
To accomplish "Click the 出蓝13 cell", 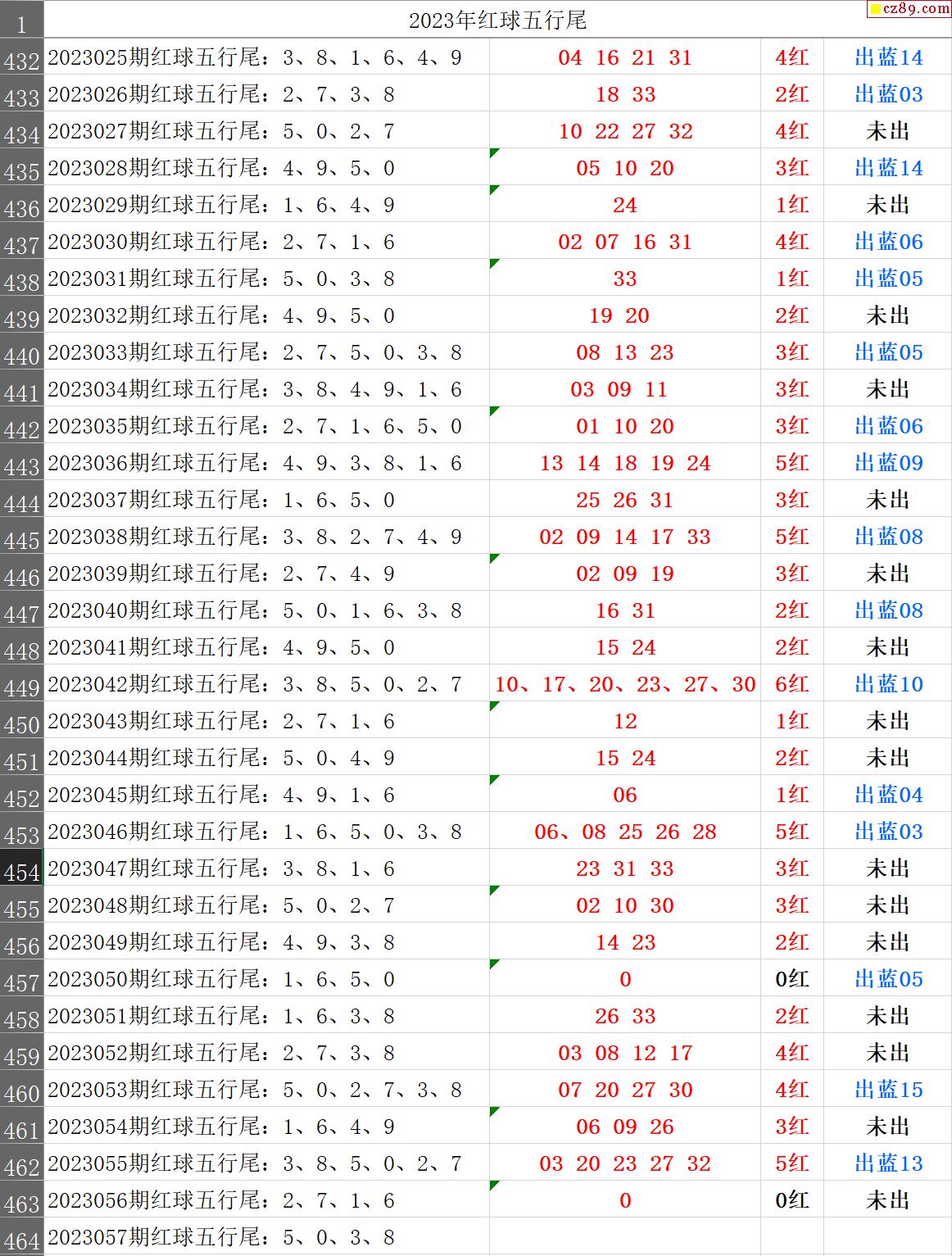I will point(888,1163).
